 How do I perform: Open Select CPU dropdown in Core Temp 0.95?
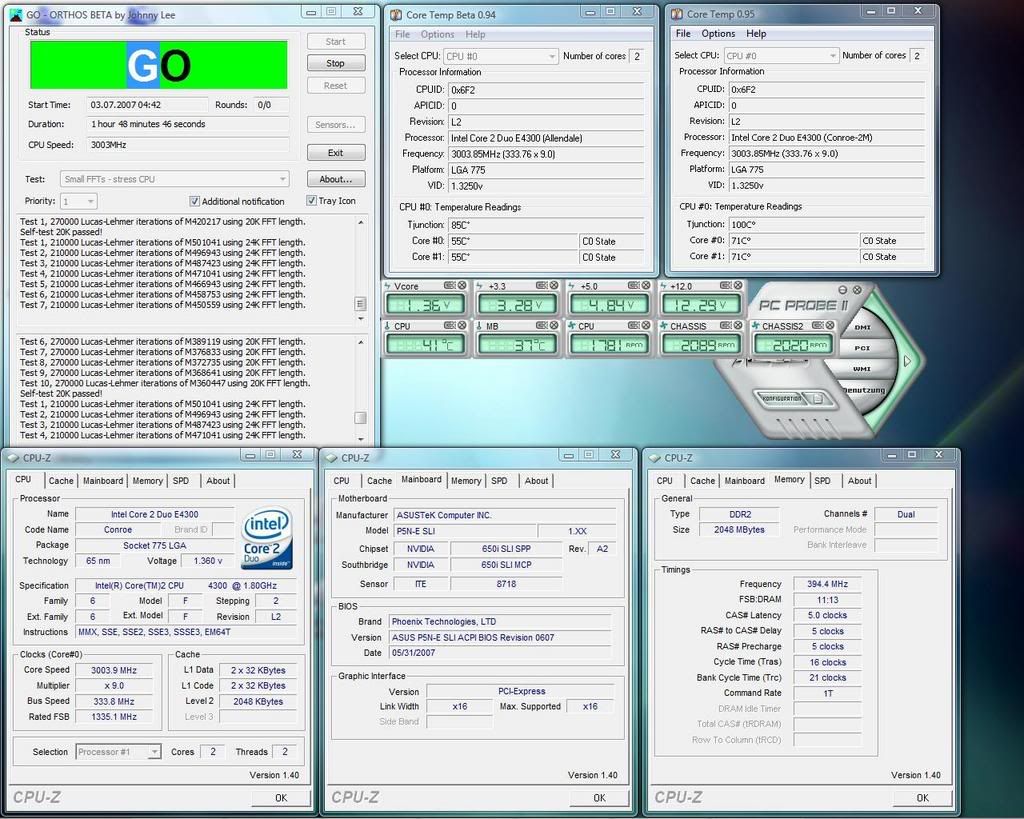click(x=781, y=56)
